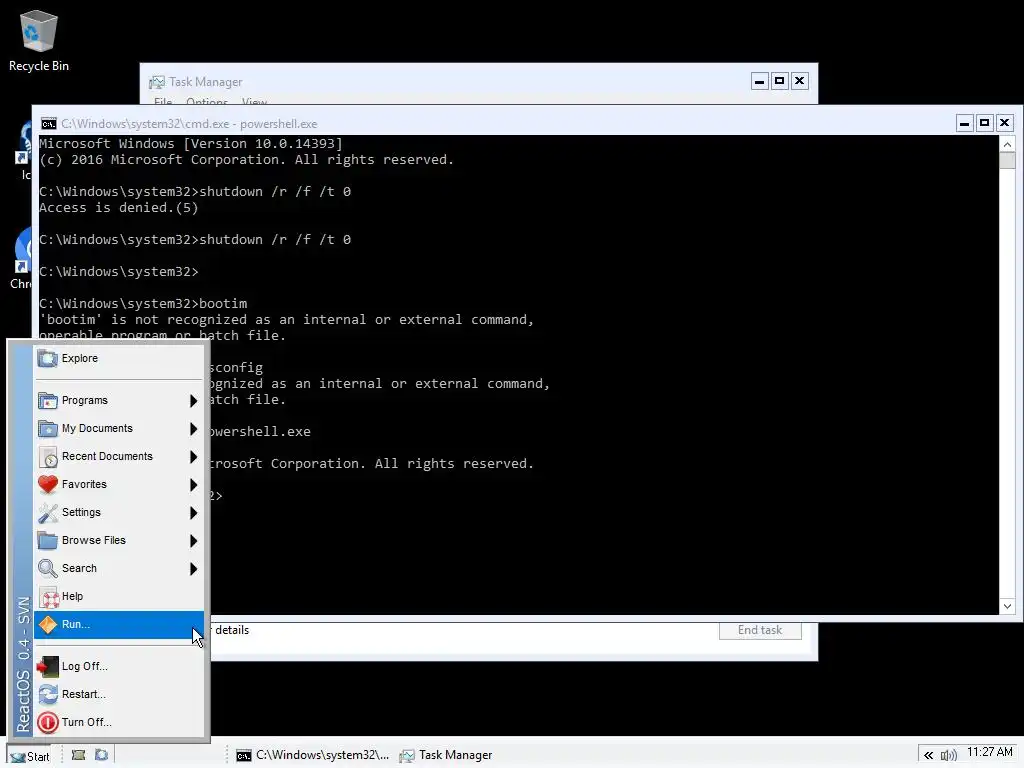Click the Show Desktop quick launch icon
The image size is (1024, 768).
(78, 755)
